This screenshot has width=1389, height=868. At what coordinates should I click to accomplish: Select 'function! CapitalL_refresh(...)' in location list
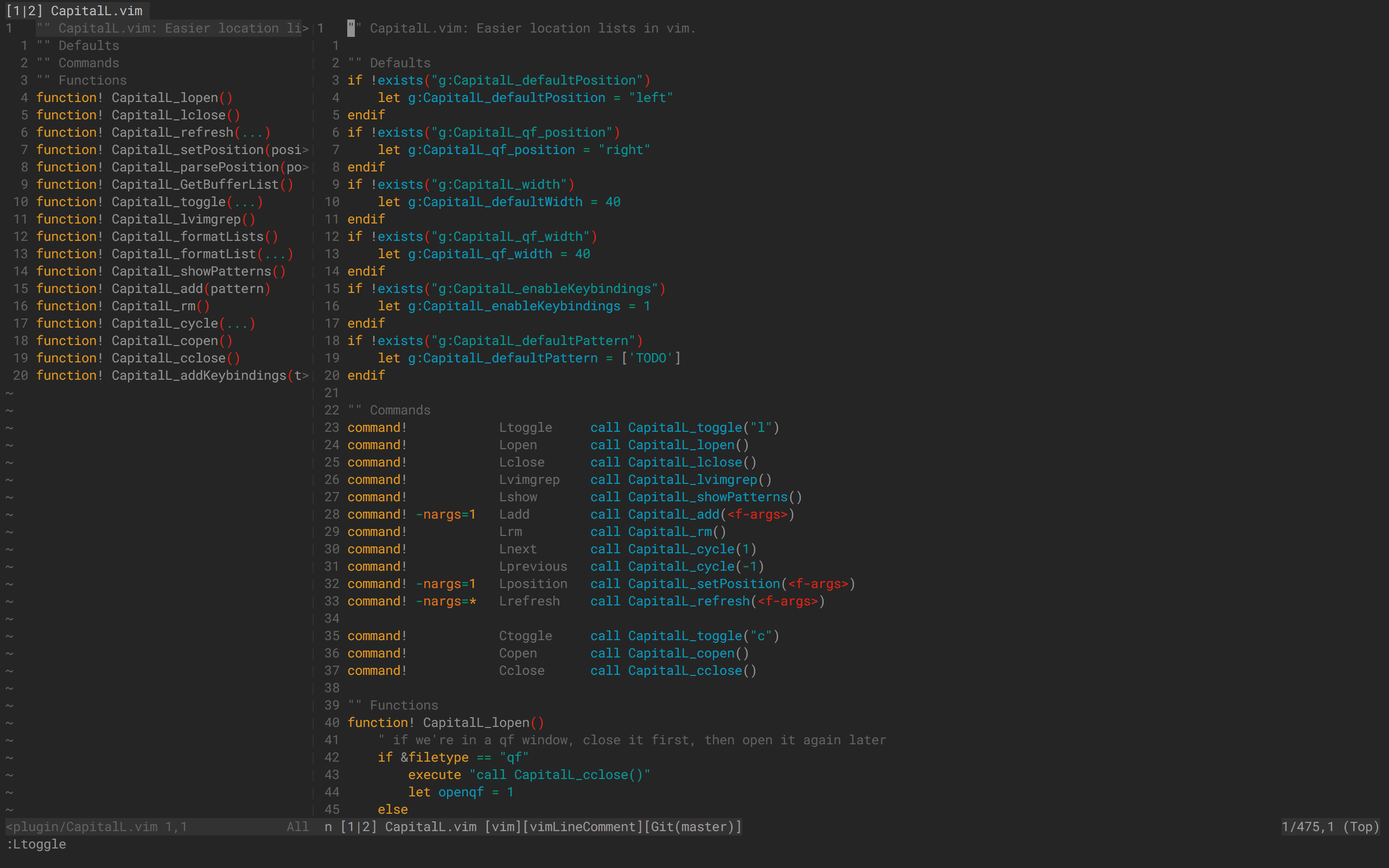point(153,132)
